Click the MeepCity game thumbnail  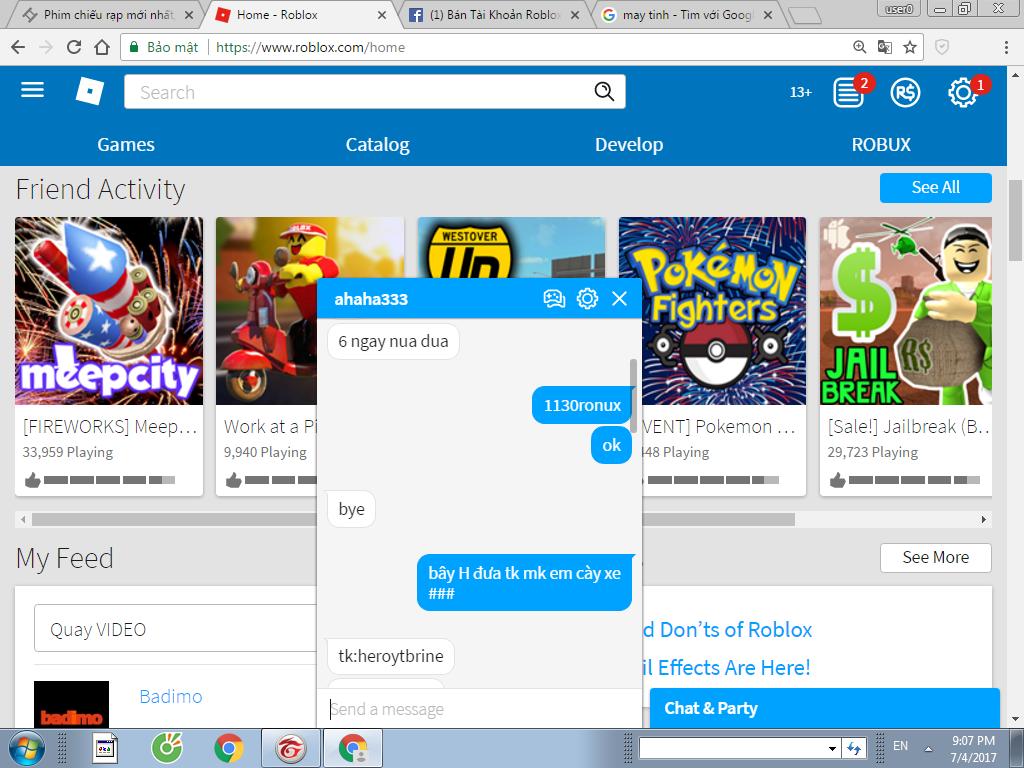point(109,311)
